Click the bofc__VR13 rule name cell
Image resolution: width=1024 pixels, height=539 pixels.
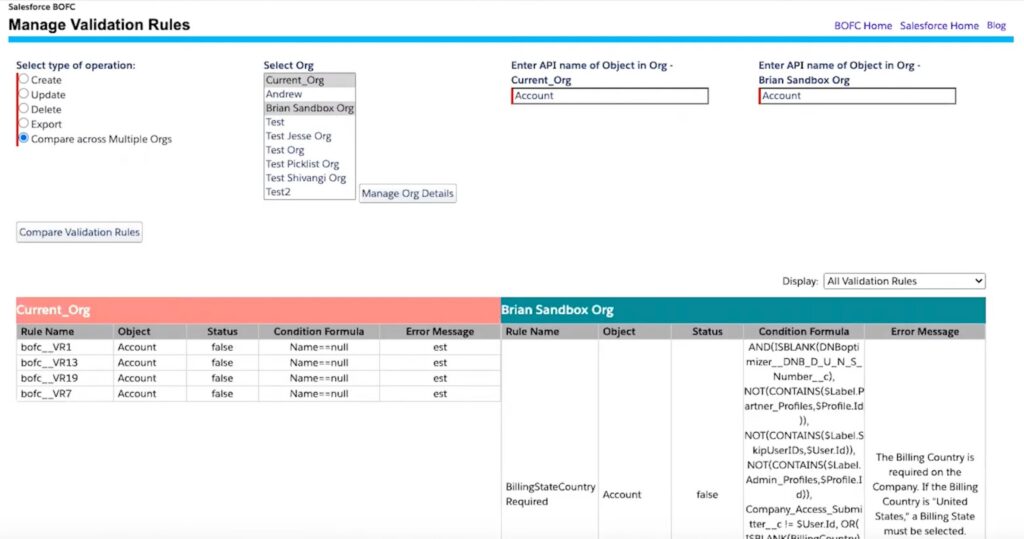pyautogui.click(x=65, y=363)
